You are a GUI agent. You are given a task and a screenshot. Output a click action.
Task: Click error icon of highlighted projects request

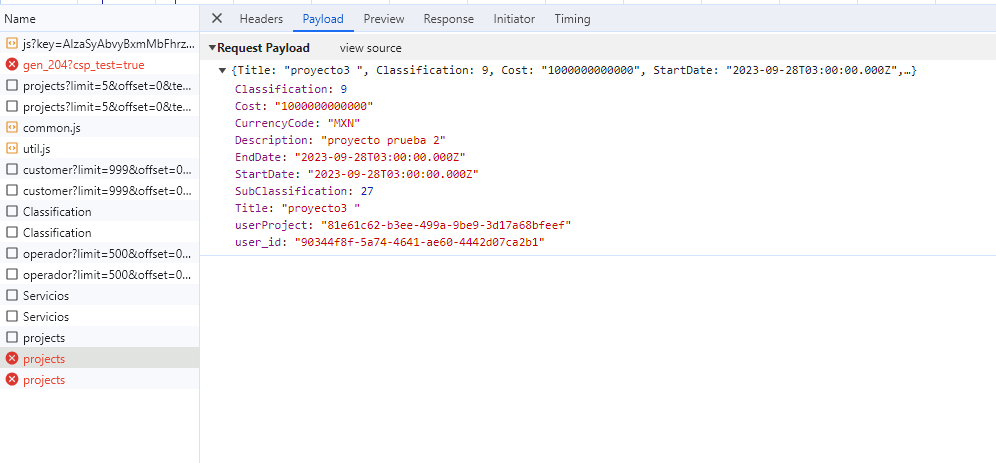pos(12,359)
